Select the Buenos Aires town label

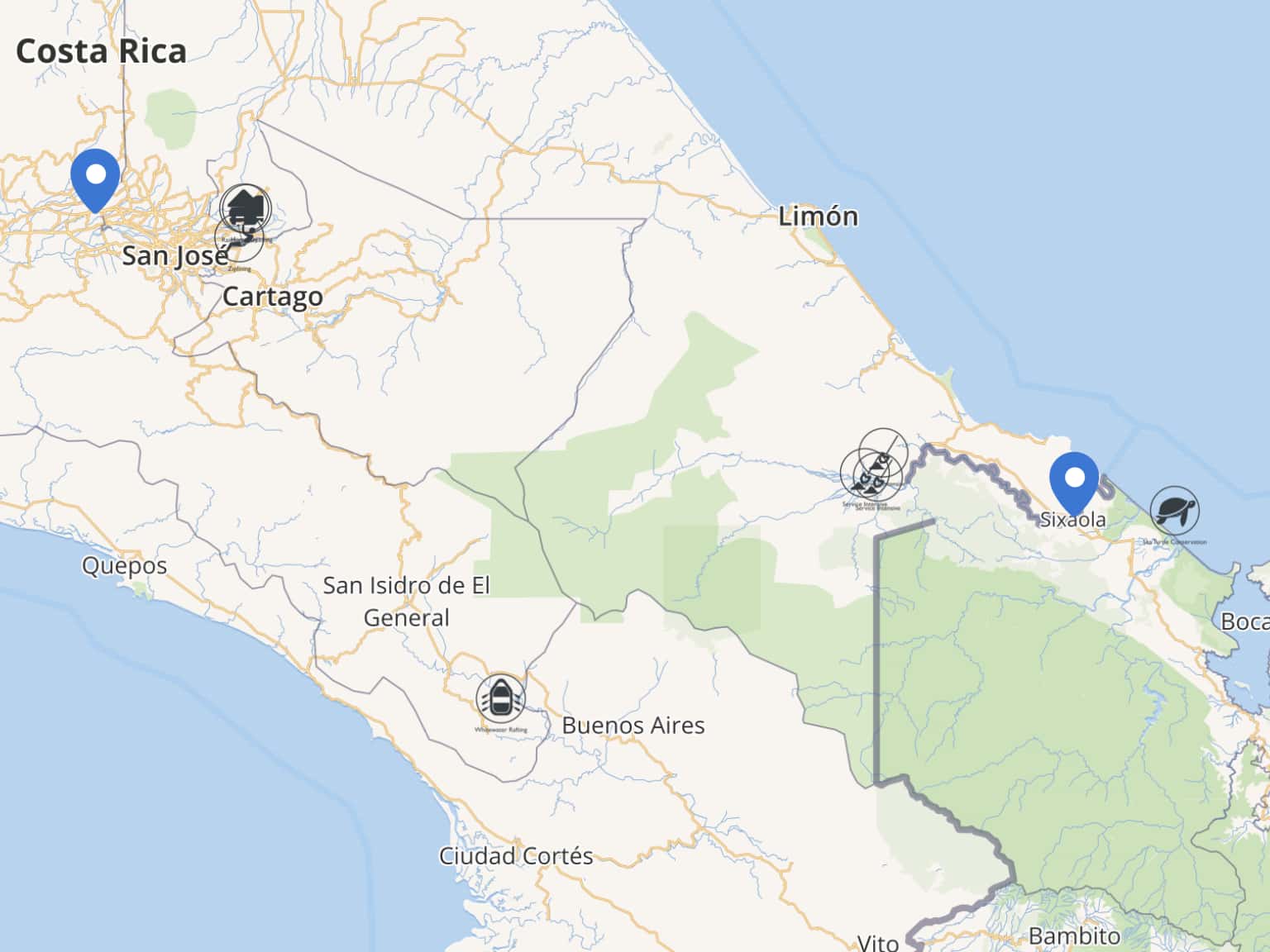pyautogui.click(x=633, y=726)
